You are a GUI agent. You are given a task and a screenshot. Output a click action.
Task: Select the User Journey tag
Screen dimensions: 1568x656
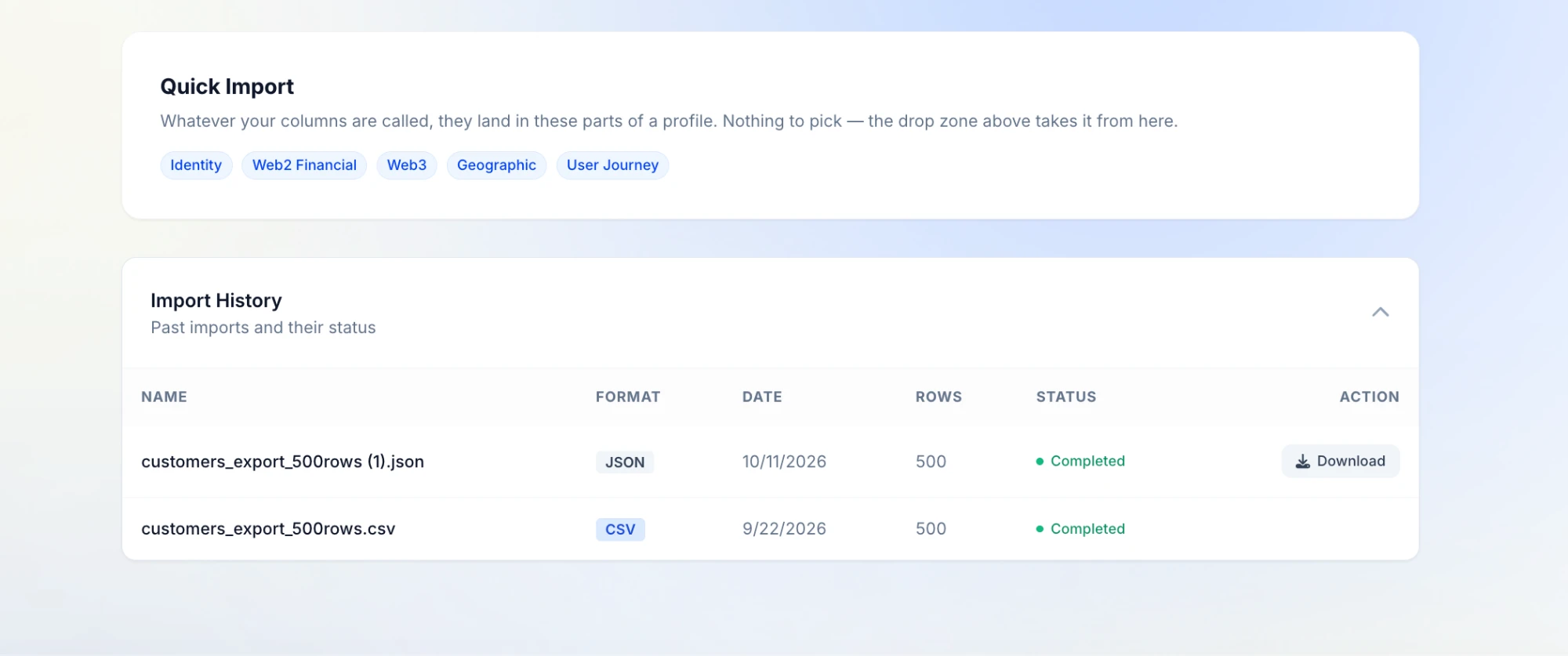(612, 165)
